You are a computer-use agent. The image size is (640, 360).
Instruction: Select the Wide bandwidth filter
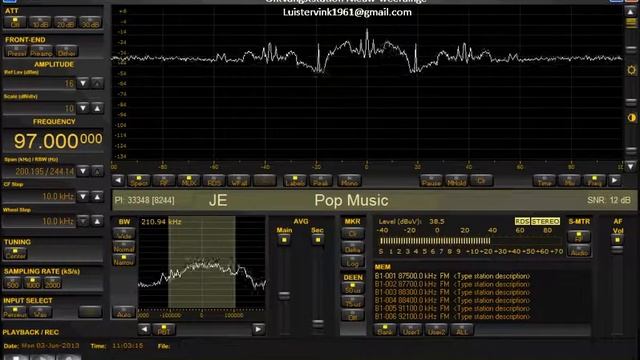(x=124, y=234)
